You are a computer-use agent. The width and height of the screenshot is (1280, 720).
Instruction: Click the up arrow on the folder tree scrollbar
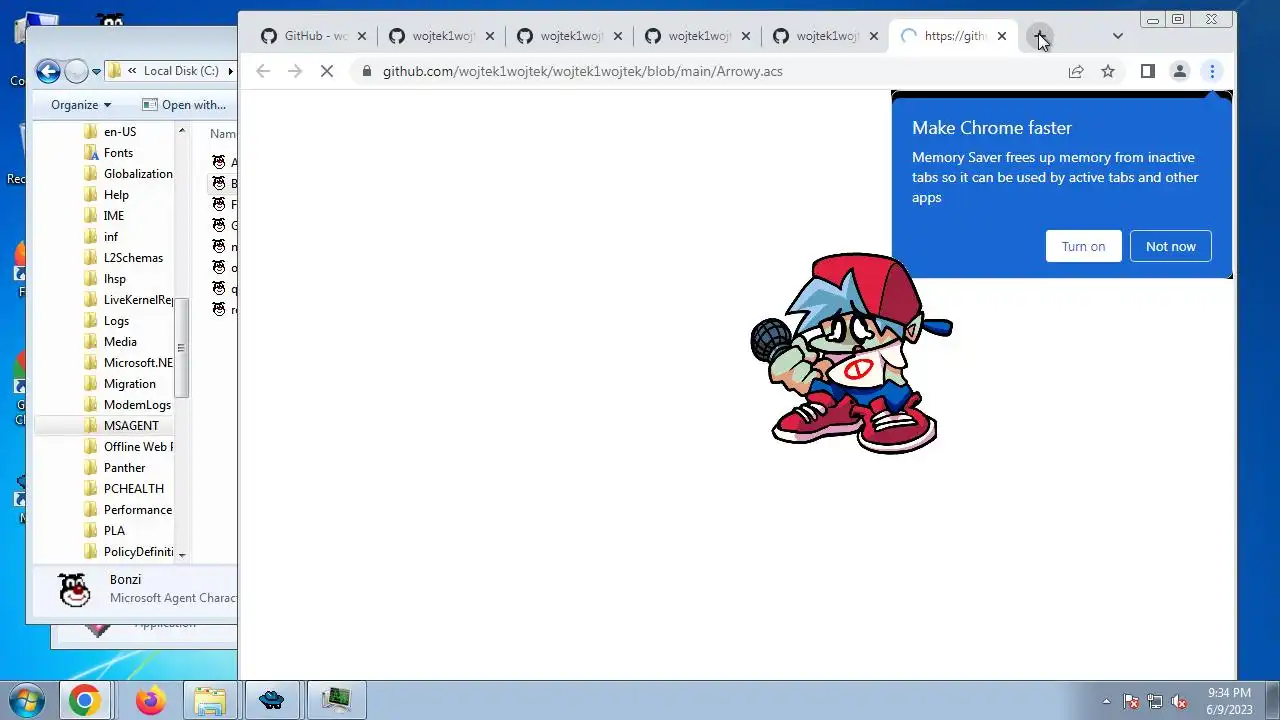[182, 131]
